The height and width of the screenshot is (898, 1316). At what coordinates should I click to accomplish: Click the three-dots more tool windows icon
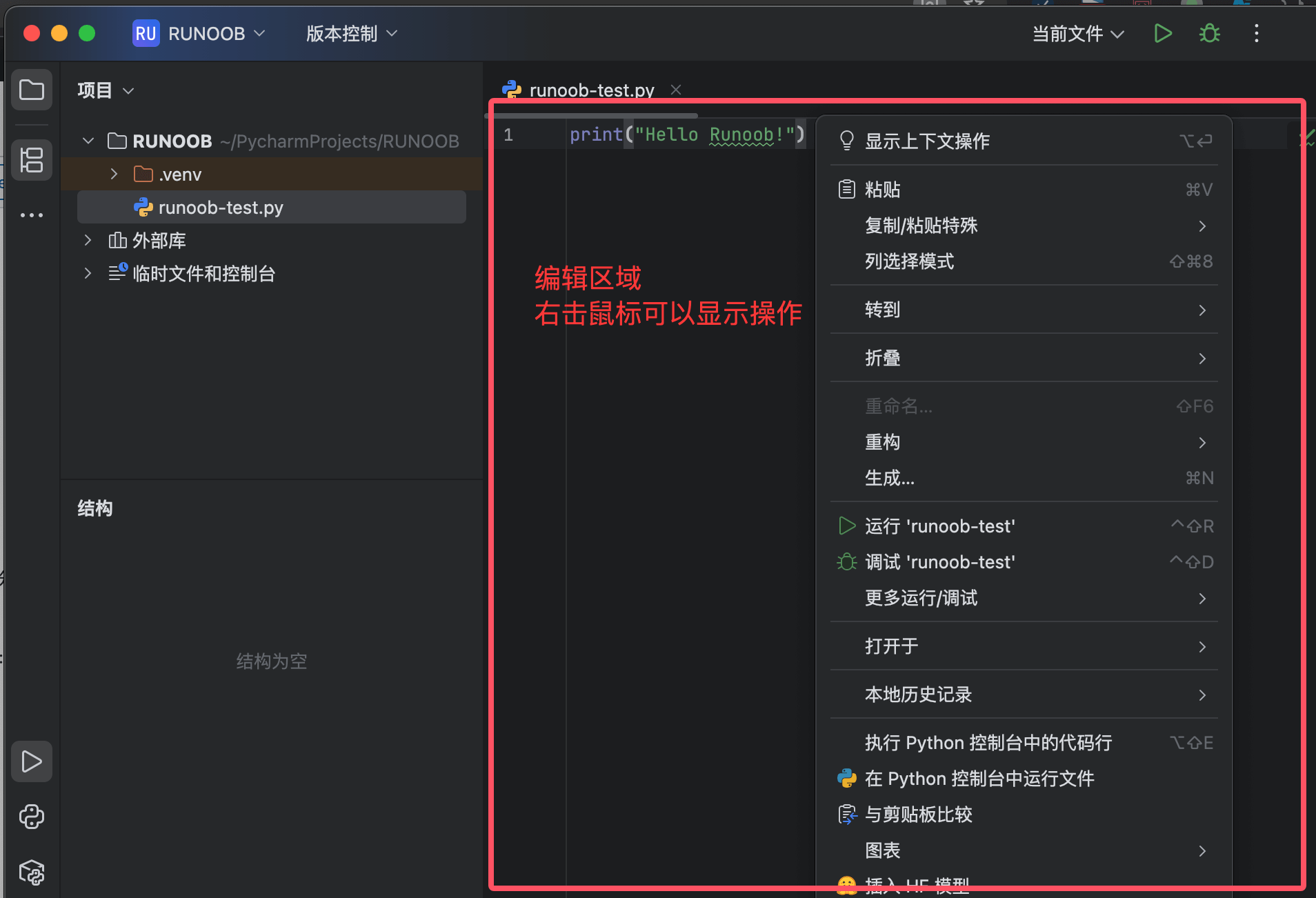point(32,215)
